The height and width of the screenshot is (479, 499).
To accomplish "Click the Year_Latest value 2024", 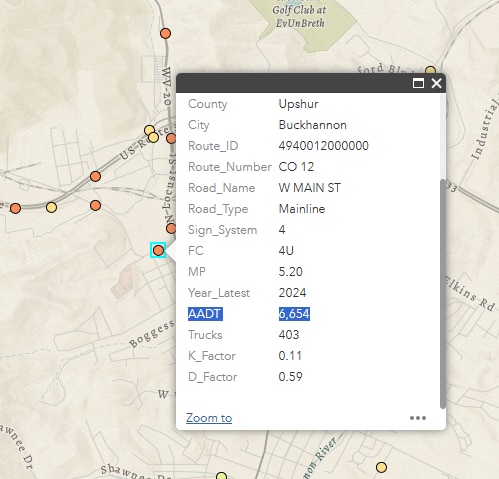I will pyautogui.click(x=292, y=293).
